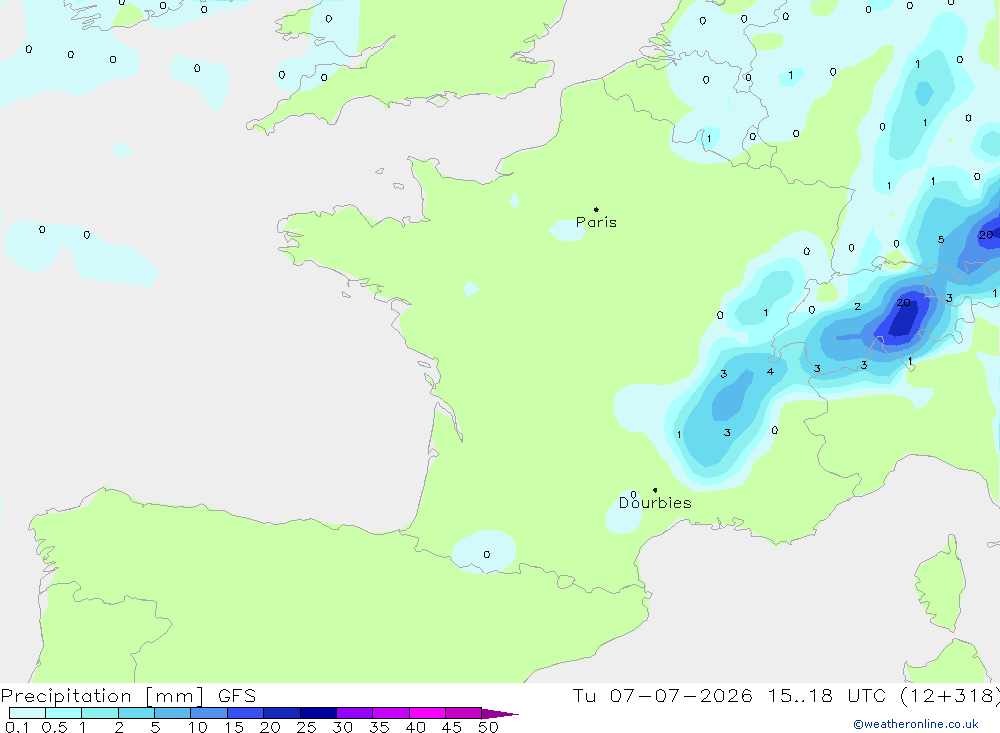
Task: Pick the lightest cyan 0.1–0.5 legend swatch
Action: (27, 713)
